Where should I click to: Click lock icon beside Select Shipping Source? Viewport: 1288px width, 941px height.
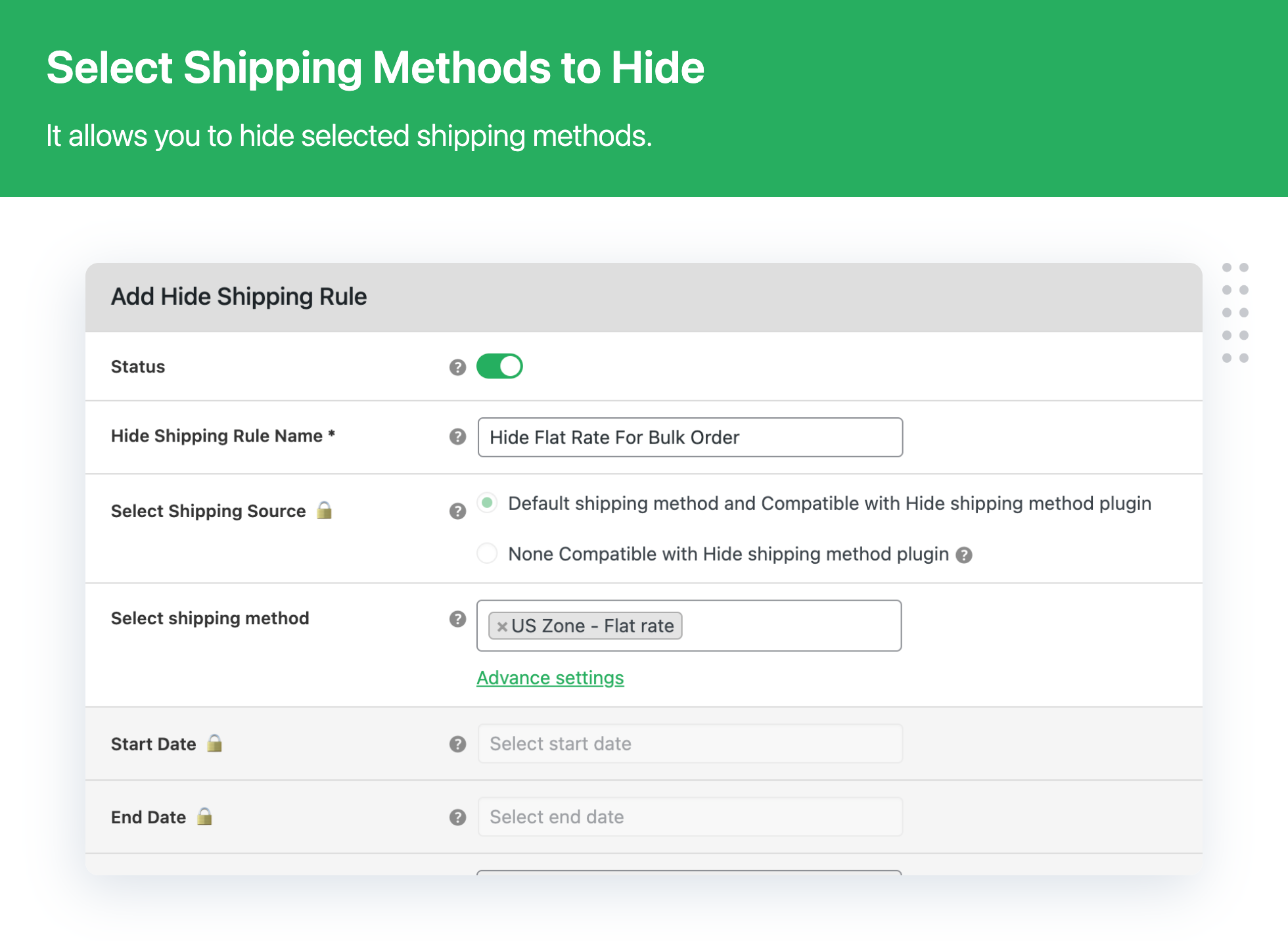coord(324,510)
